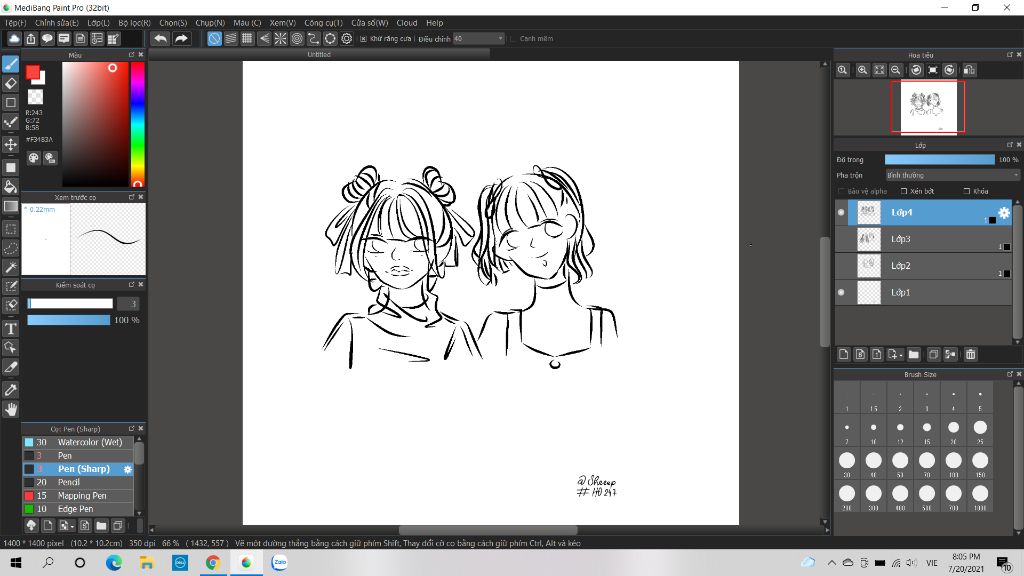The image size is (1024, 576).
Task: Click the red foreground color swatch
Action: [x=33, y=72]
